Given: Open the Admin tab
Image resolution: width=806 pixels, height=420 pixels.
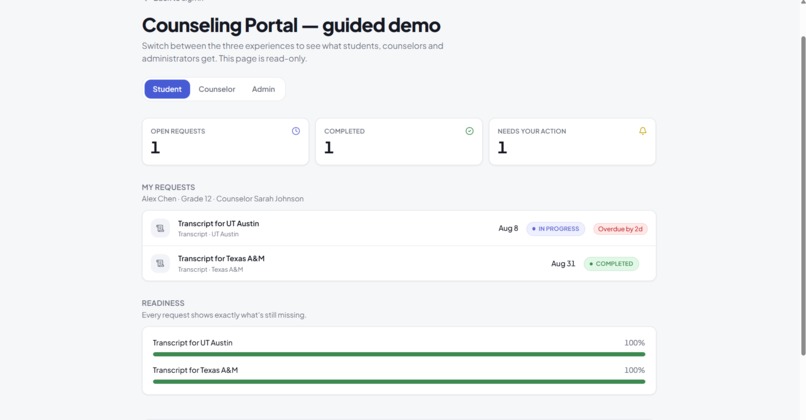Looking at the screenshot, I should pyautogui.click(x=263, y=89).
